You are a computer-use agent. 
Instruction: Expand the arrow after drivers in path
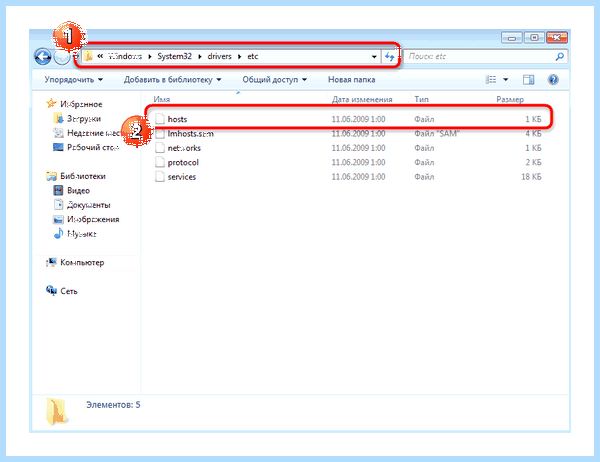pyautogui.click(x=240, y=57)
